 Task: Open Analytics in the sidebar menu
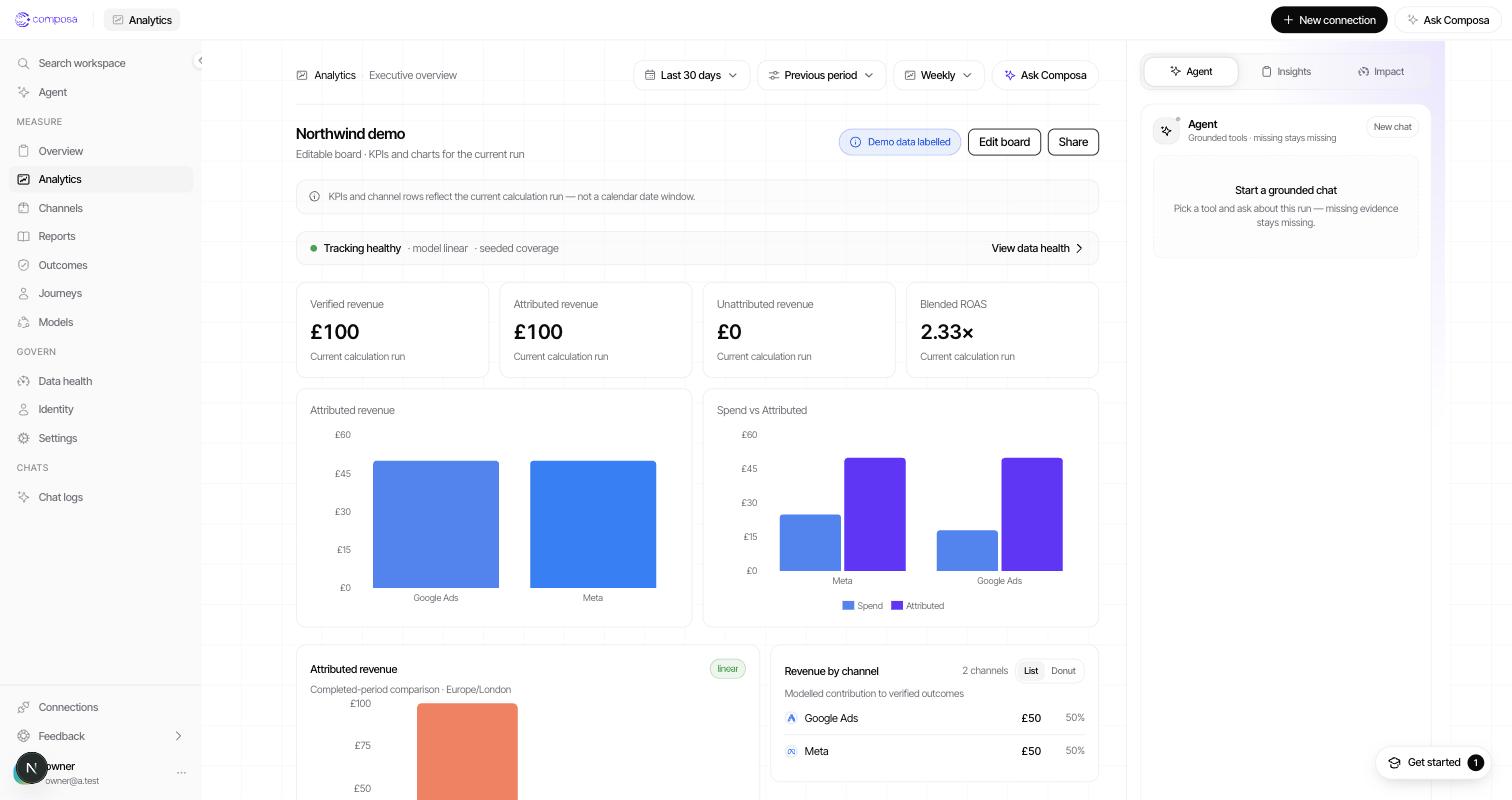pyautogui.click(x=101, y=179)
